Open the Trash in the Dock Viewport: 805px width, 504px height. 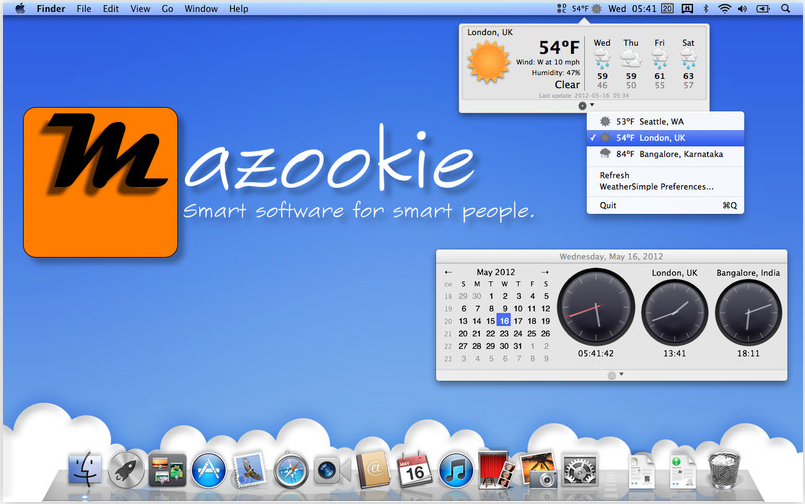724,470
